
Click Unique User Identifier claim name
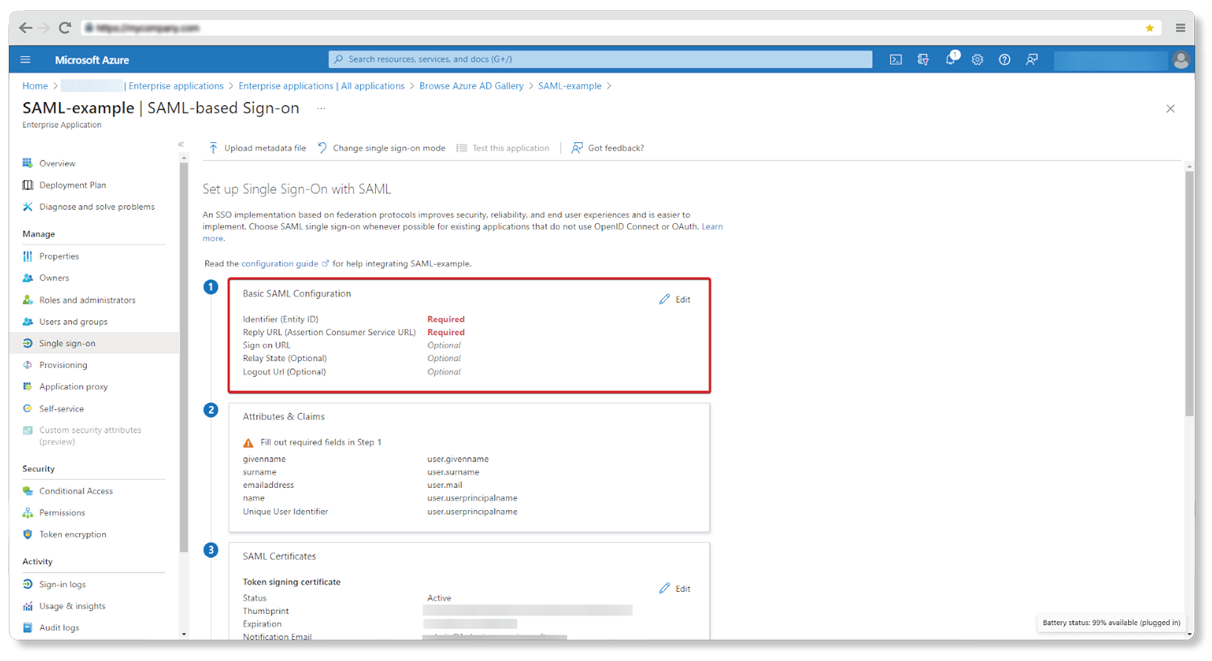(285, 512)
